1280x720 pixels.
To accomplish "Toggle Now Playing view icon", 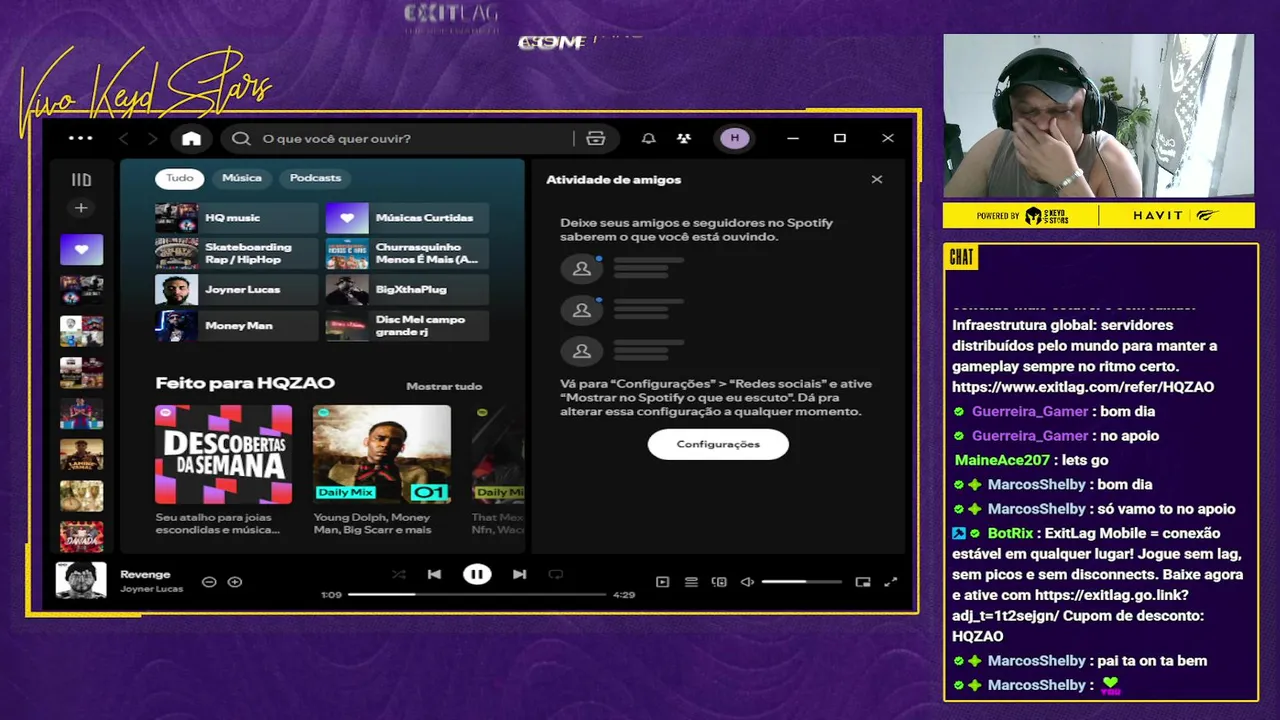I will tap(662, 582).
